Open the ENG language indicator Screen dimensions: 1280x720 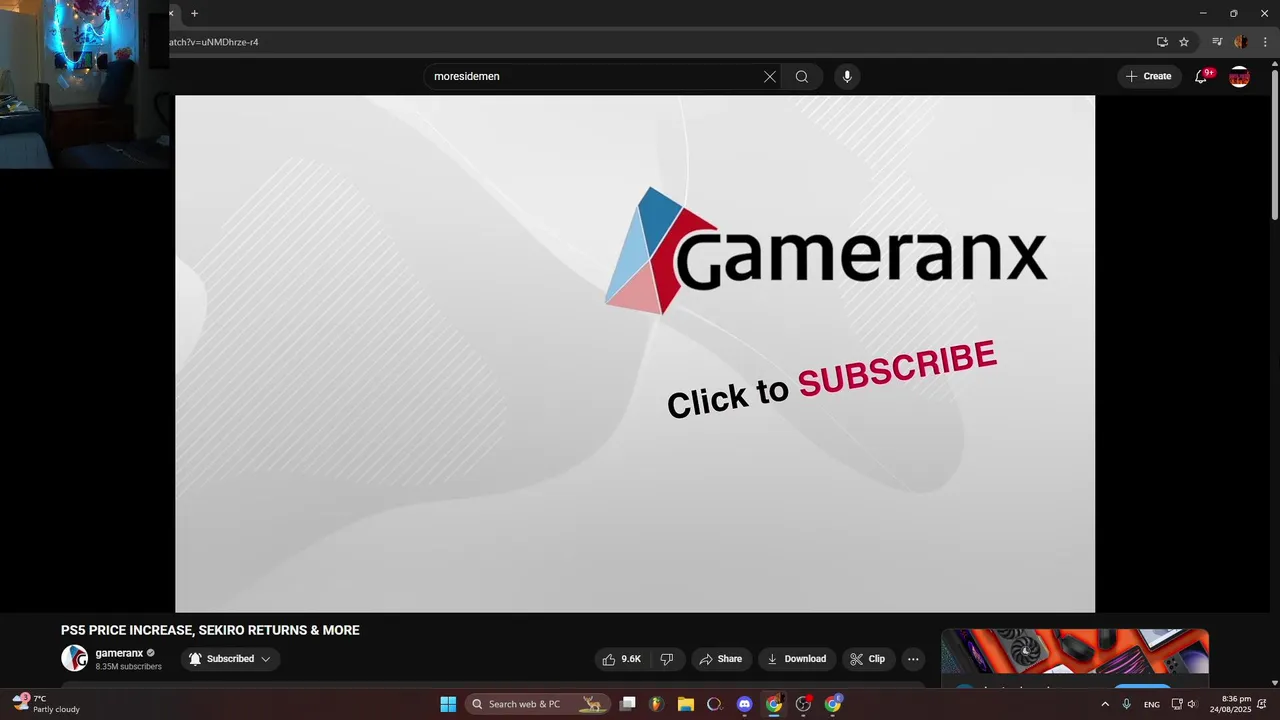(1152, 704)
